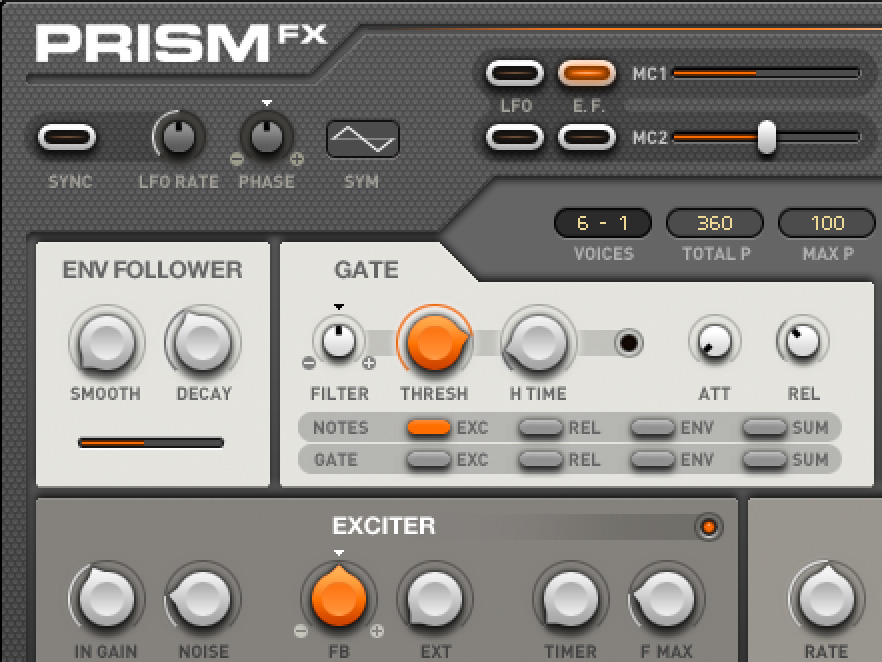Click the orange FB knob in Exciter
The image size is (882, 662).
339,598
